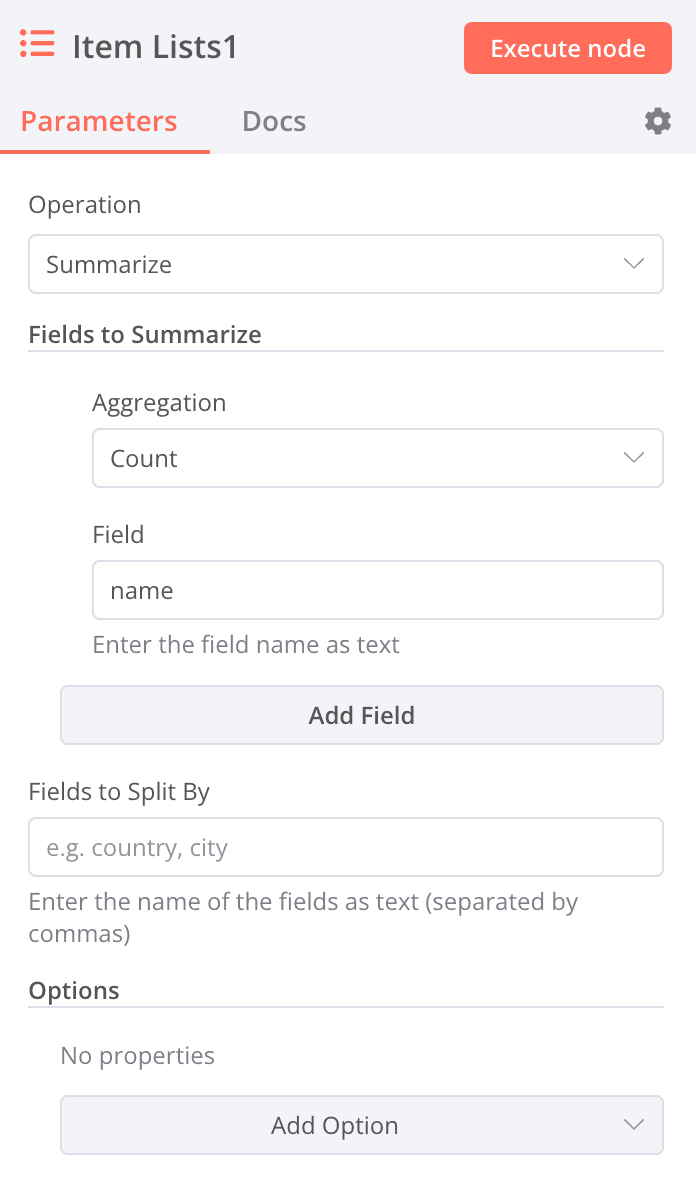Viewport: 696px width, 1188px height.
Task: Click the Fields to Summarize section heading
Action: coord(145,334)
